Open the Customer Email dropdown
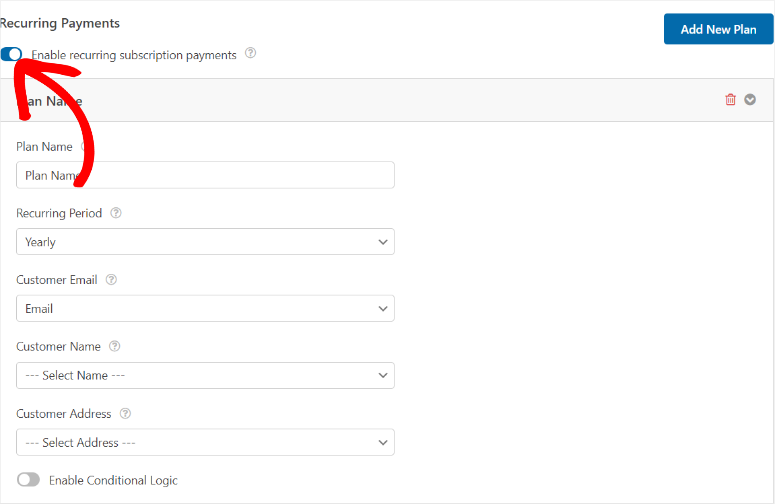 [205, 308]
